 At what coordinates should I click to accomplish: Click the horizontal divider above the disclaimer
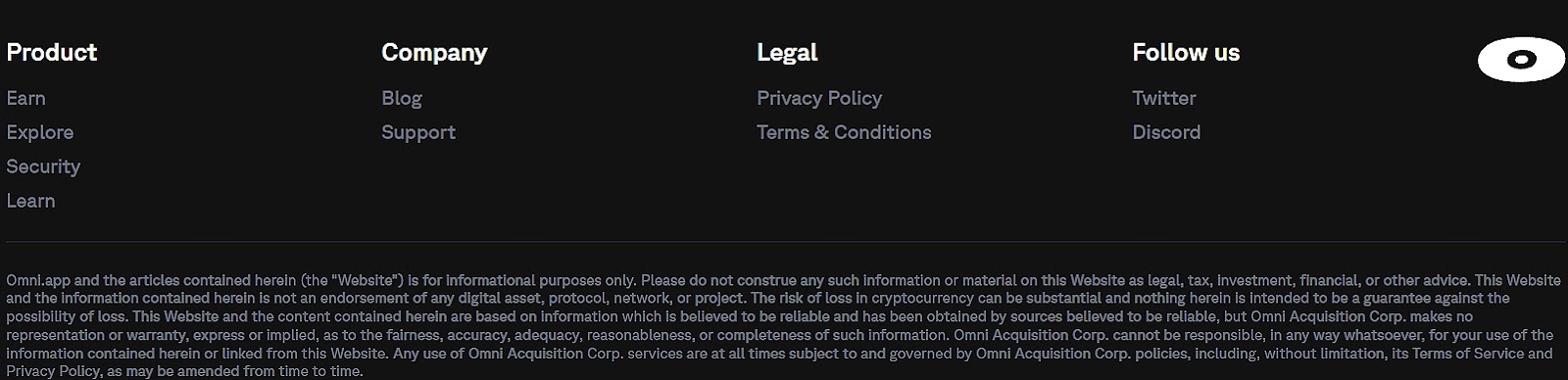[786, 241]
